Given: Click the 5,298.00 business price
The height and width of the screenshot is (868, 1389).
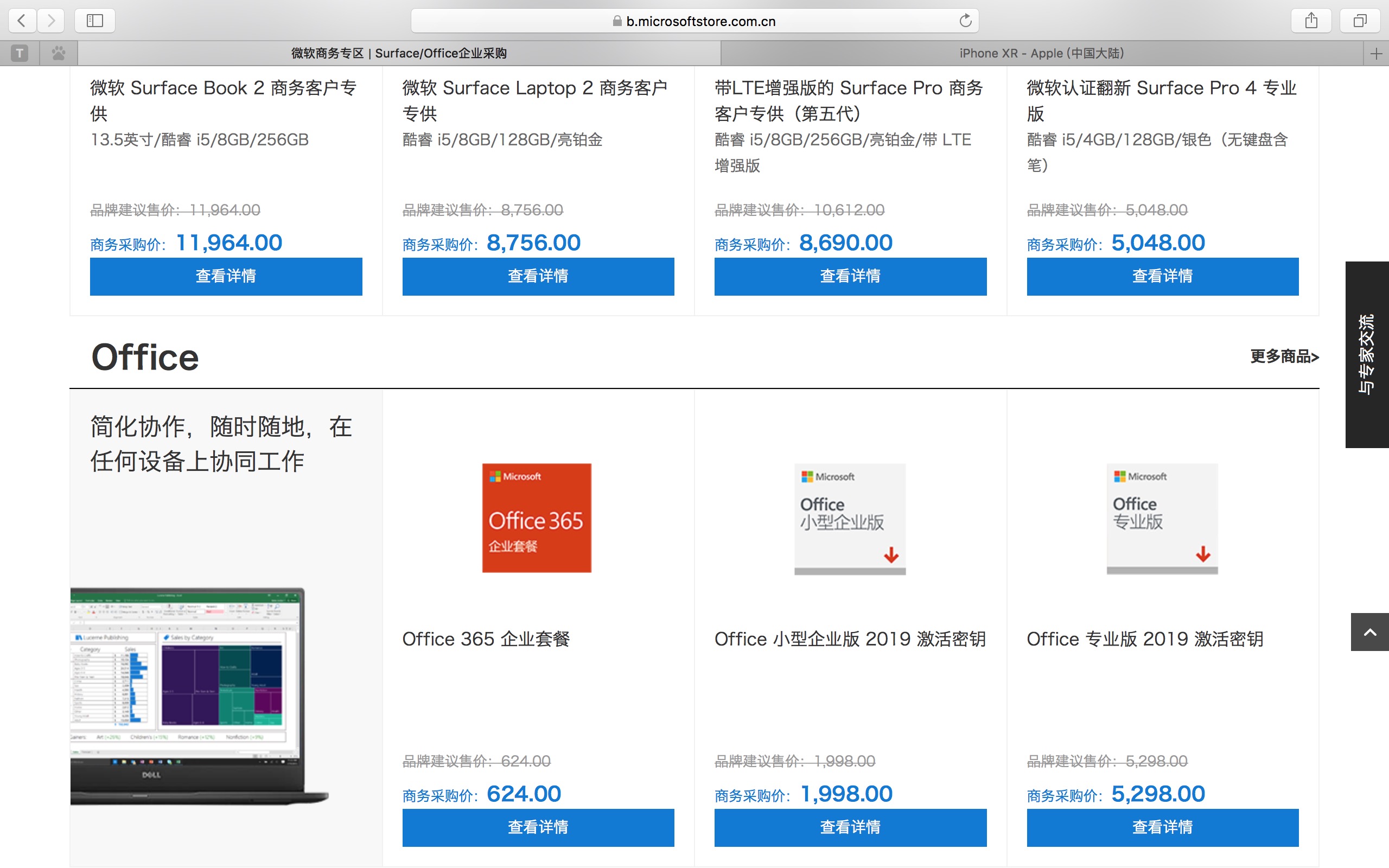Looking at the screenshot, I should click(1158, 794).
